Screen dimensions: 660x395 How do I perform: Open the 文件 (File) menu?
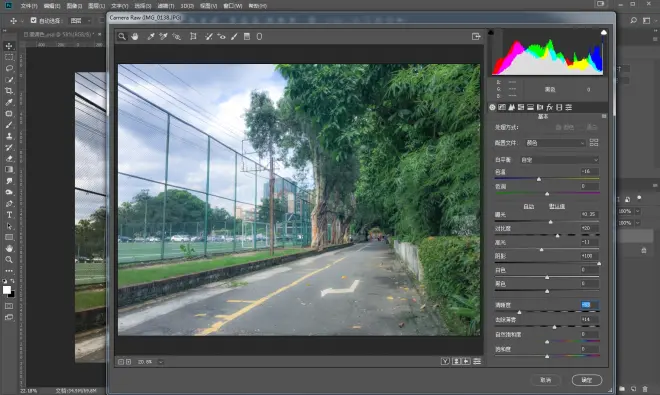coord(29,6)
